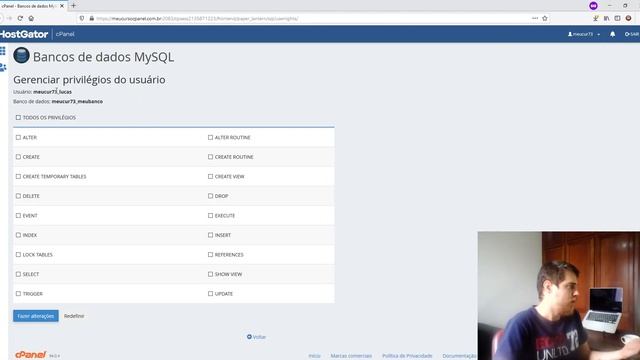Image resolution: width=640 pixels, height=360 pixels.
Task: Check the SELECT privilege box
Action: [18, 274]
